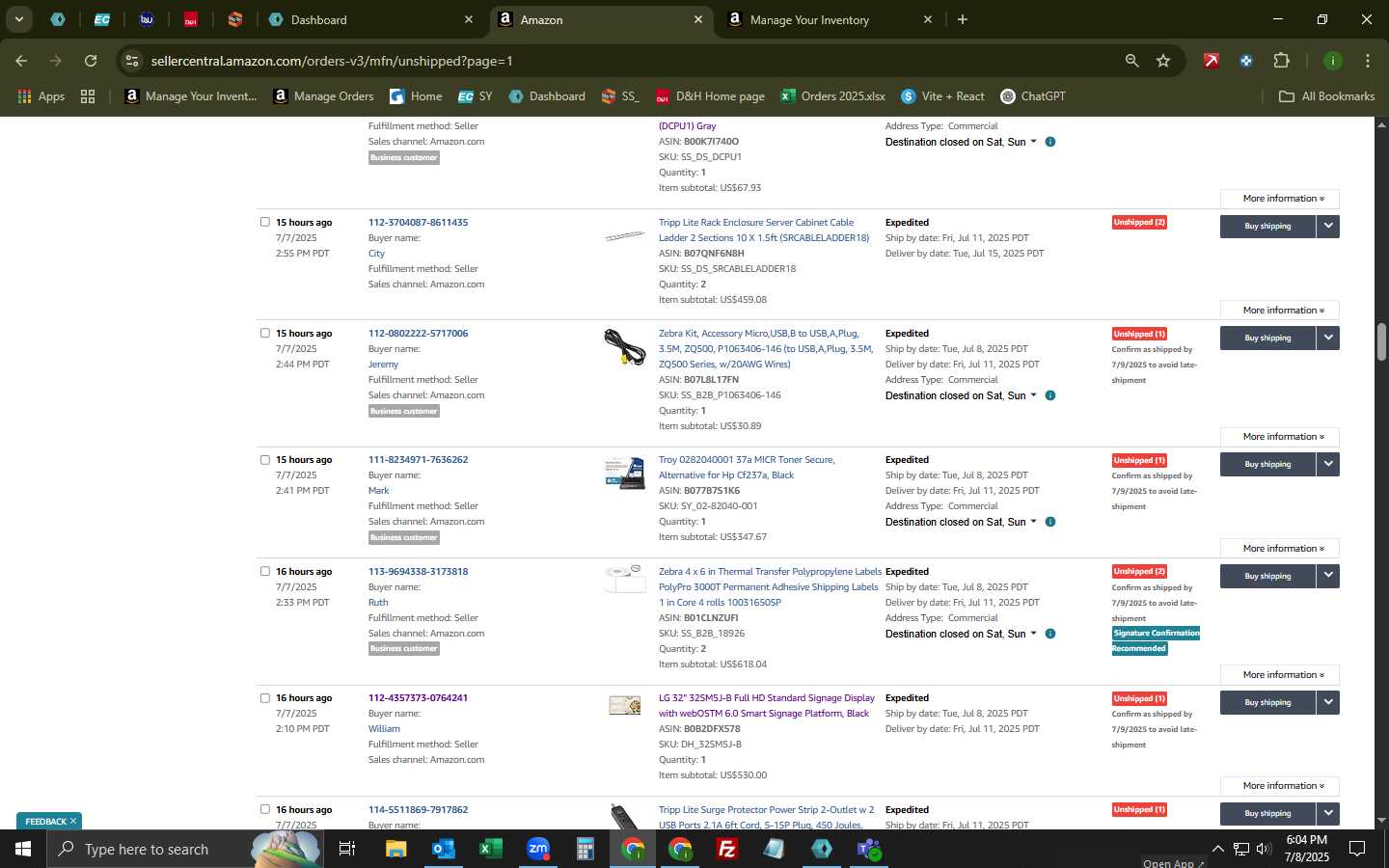The height and width of the screenshot is (868, 1389).
Task: Open the notification center icon
Action: coord(1357,849)
